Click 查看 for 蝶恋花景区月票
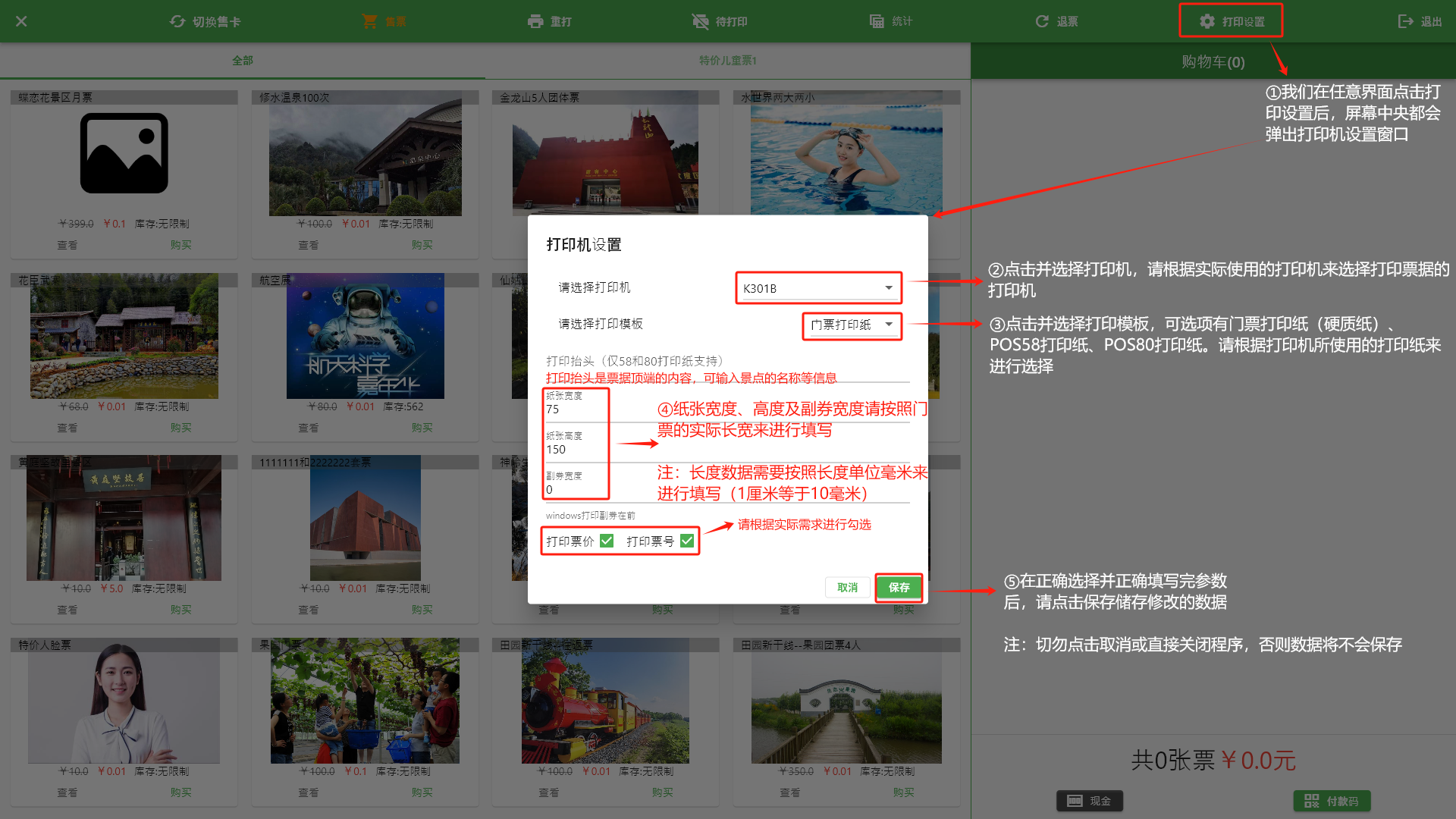Screen dimensions: 1456x819 (x=67, y=245)
